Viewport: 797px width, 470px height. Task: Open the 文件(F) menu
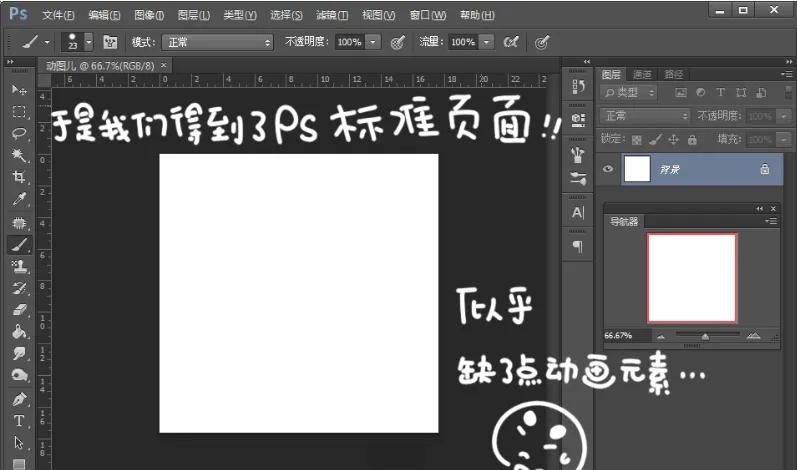coord(58,15)
